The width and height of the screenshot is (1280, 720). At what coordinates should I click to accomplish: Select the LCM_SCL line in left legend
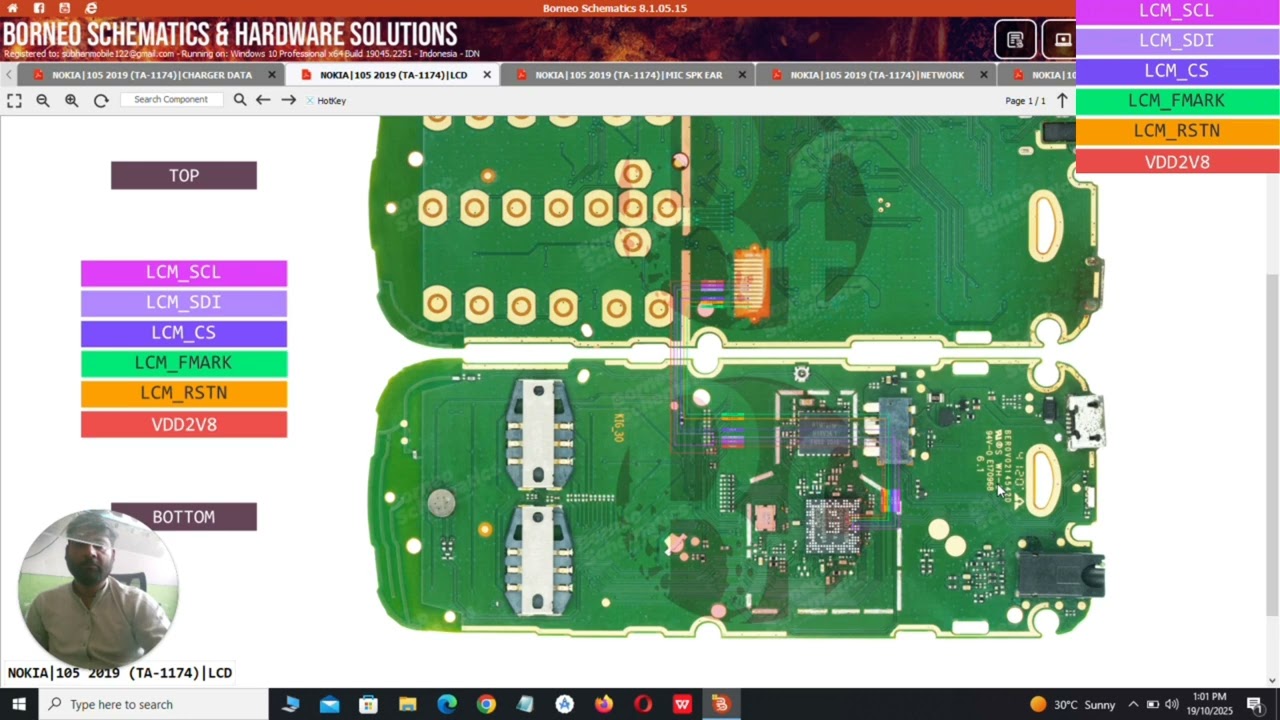(184, 272)
